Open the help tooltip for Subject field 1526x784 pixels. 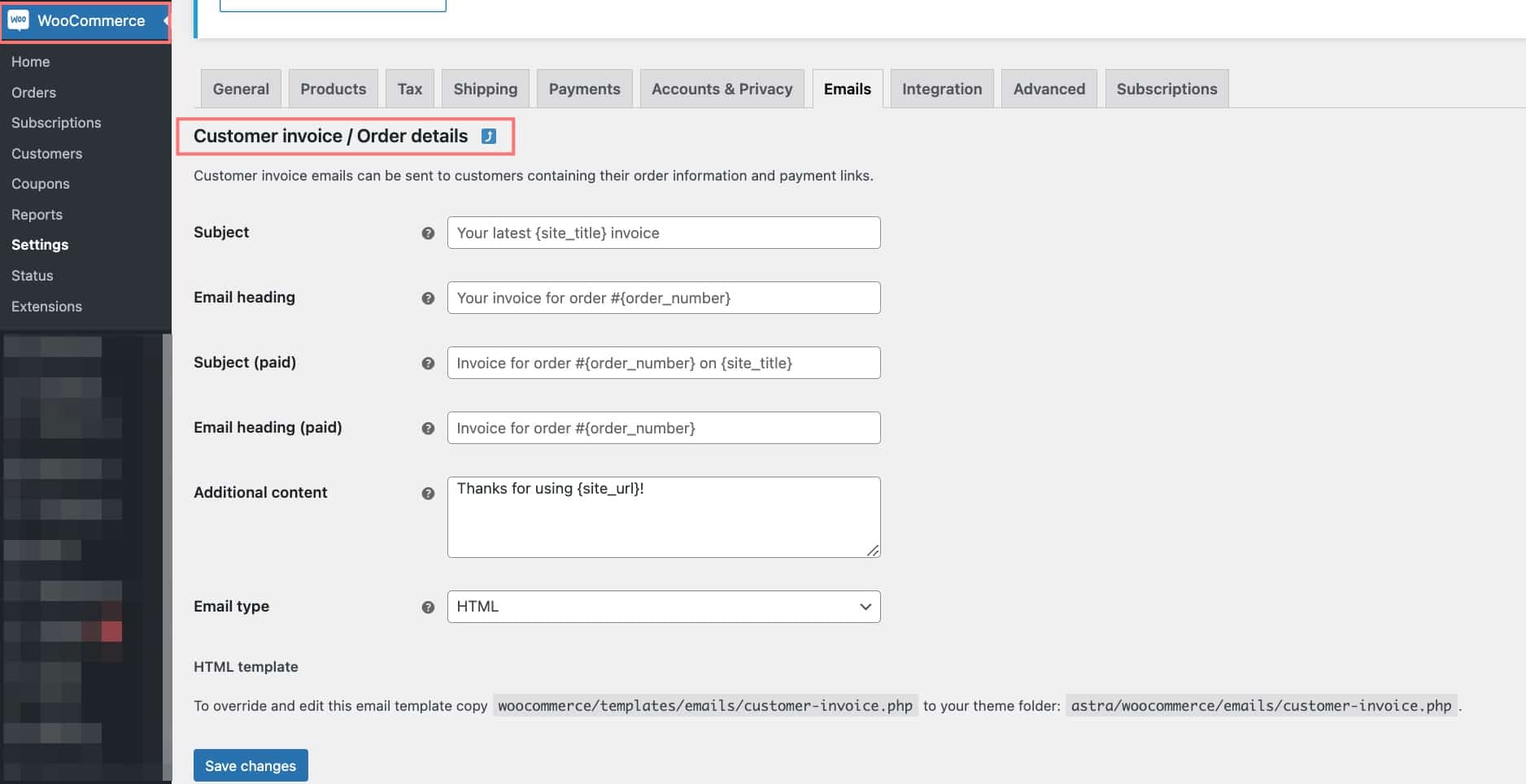pos(428,233)
